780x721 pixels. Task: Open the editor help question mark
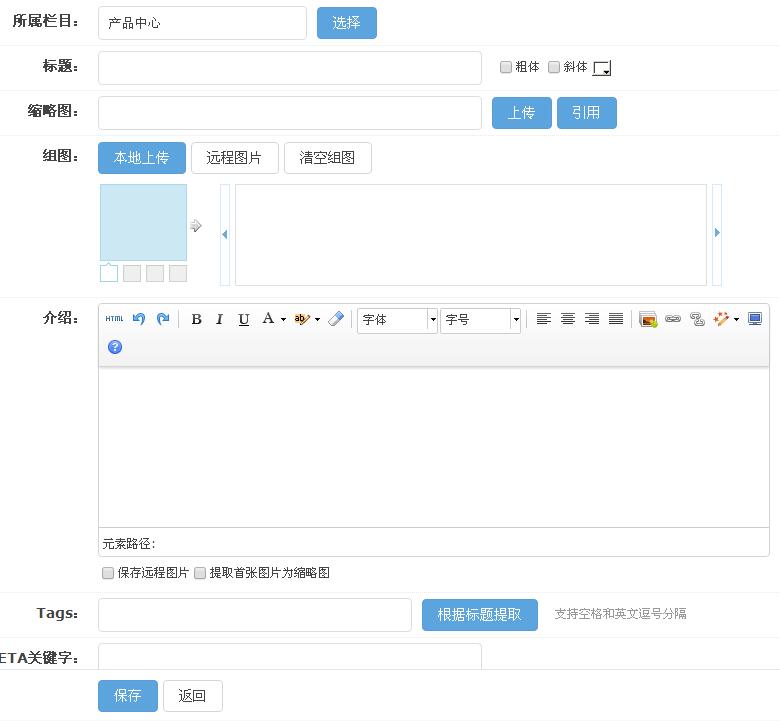click(115, 347)
